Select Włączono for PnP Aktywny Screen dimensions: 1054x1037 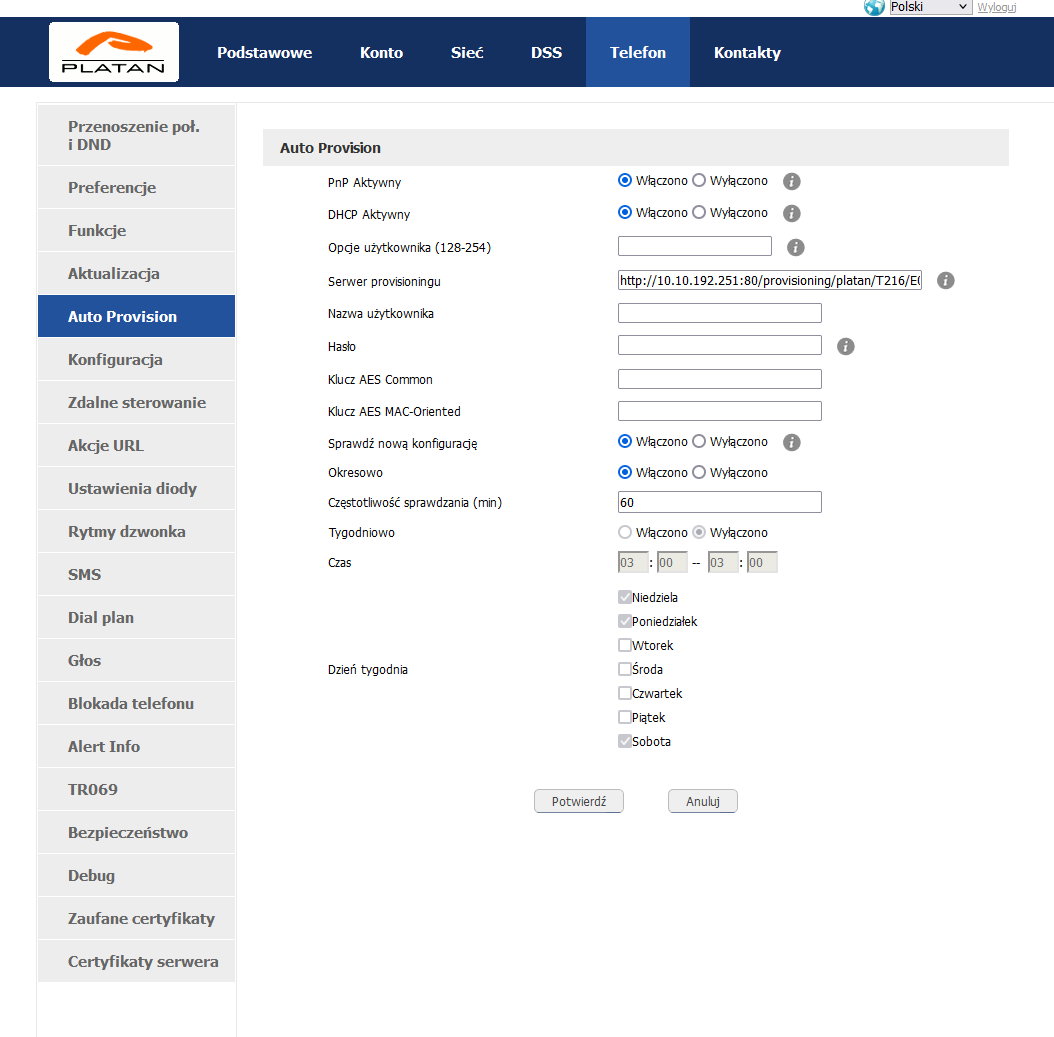click(624, 180)
